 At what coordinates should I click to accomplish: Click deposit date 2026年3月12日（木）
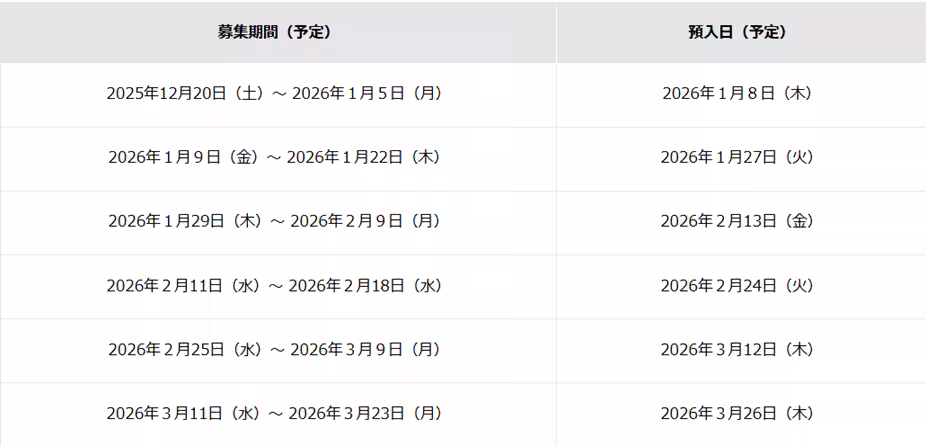(737, 350)
